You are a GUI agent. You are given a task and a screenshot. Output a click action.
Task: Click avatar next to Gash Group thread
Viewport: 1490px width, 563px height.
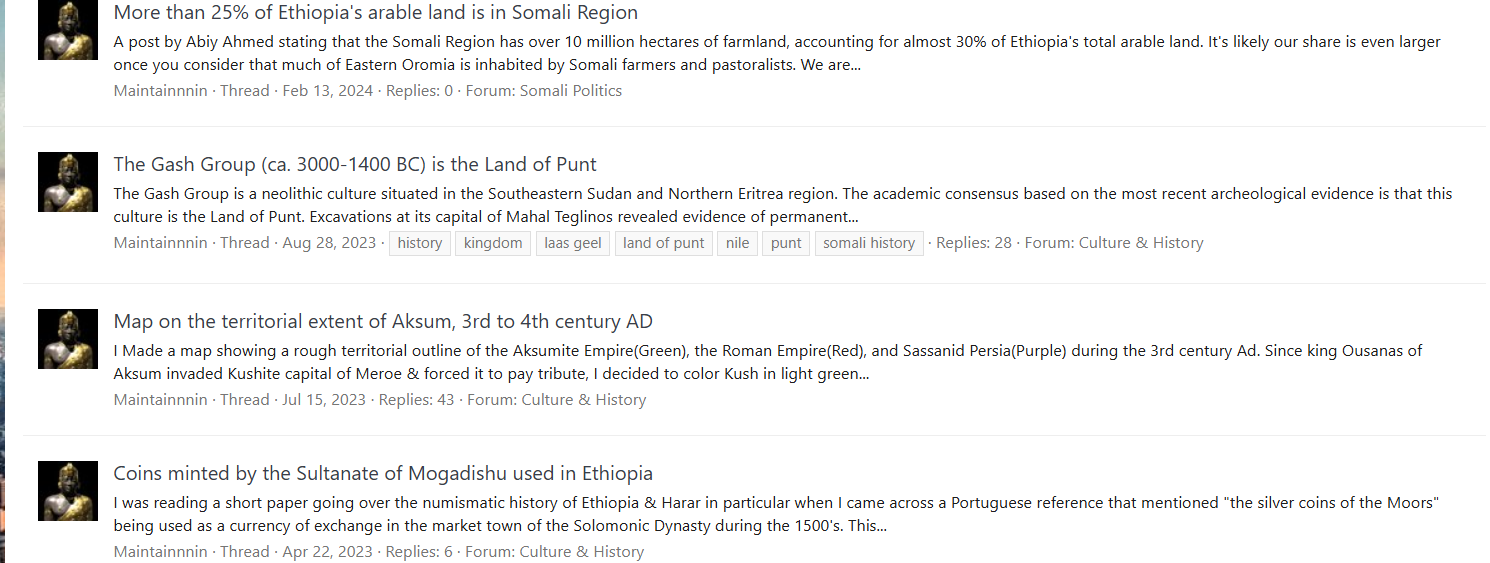68,182
